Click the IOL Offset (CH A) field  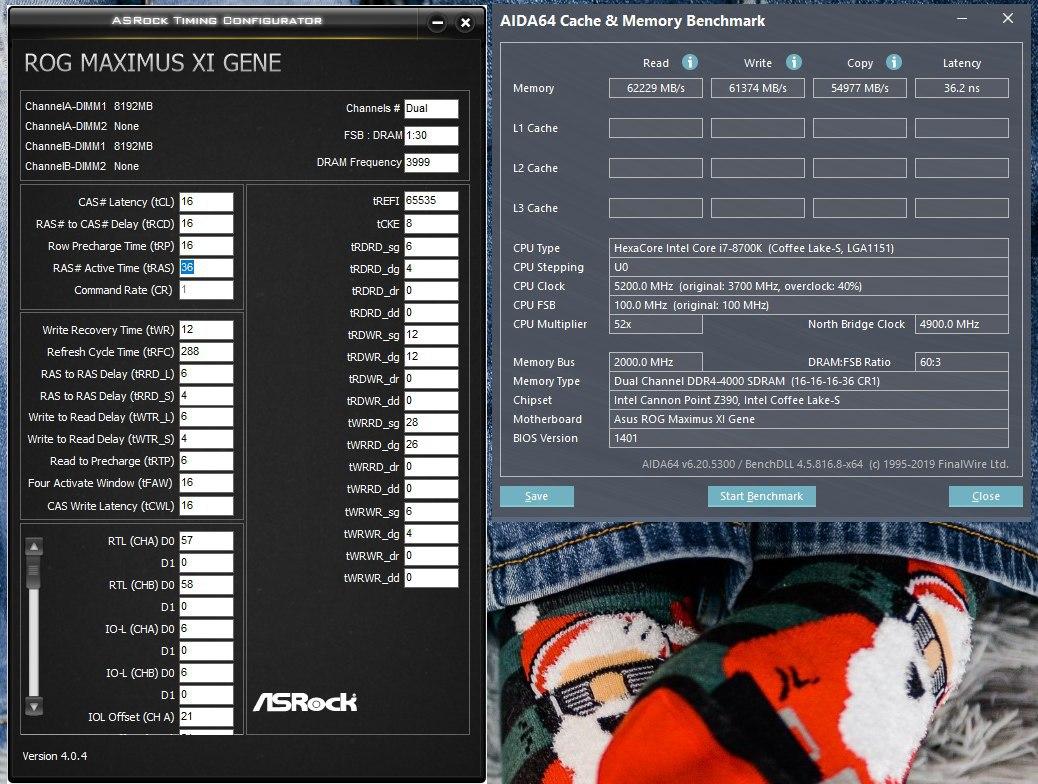pos(207,716)
